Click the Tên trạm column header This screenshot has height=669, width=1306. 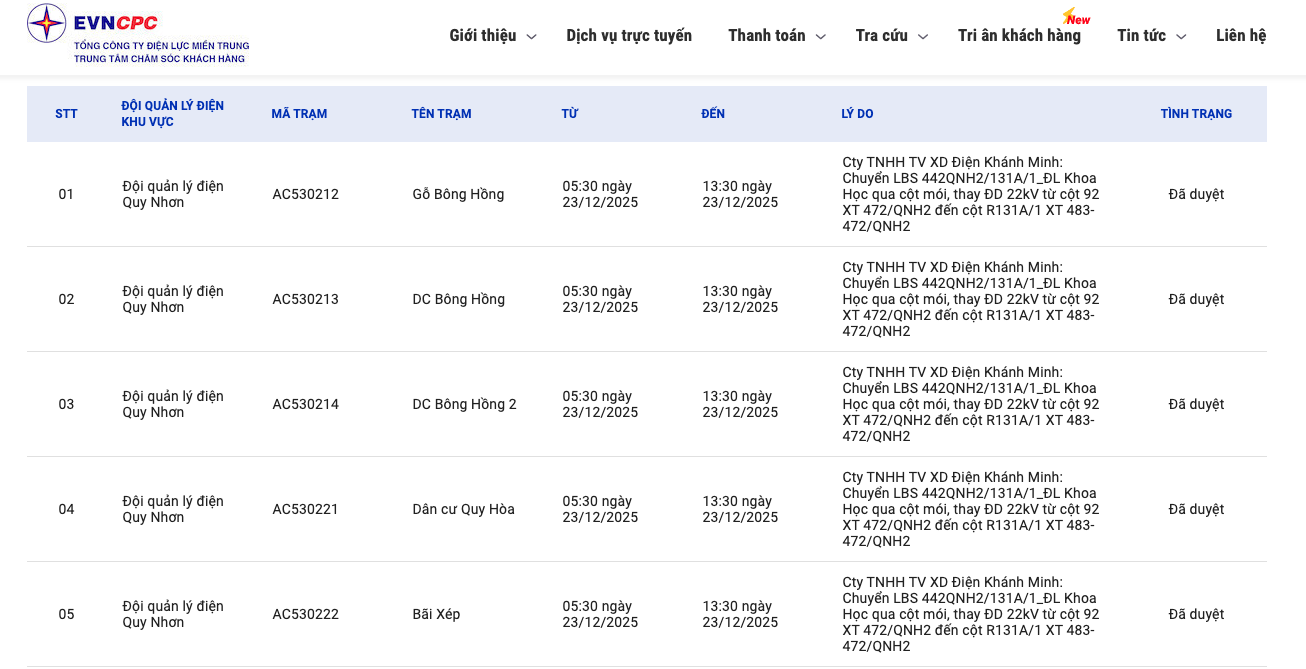441,114
